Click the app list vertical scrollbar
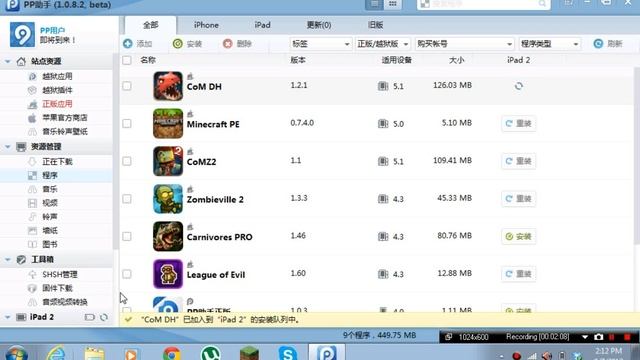 (637, 155)
